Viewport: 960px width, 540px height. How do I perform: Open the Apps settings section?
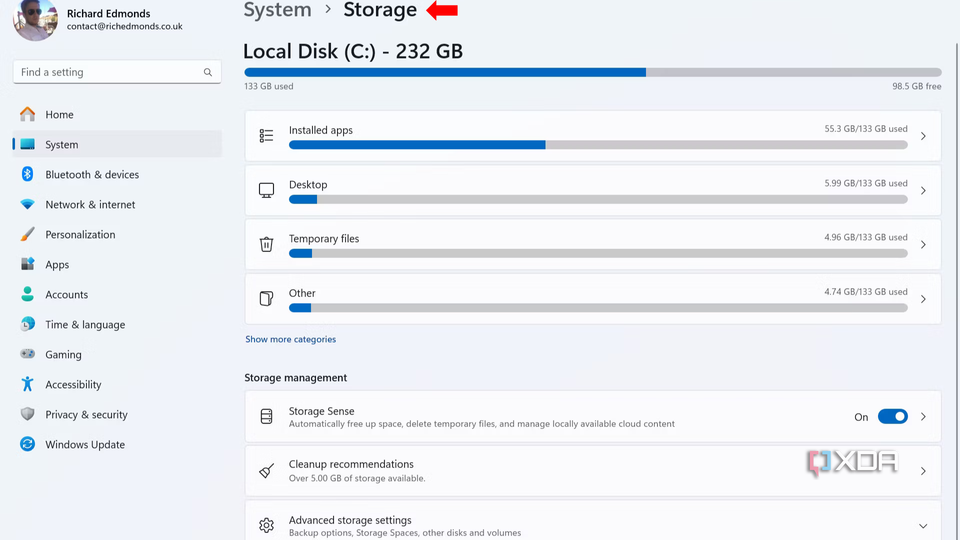pyautogui.click(x=57, y=265)
